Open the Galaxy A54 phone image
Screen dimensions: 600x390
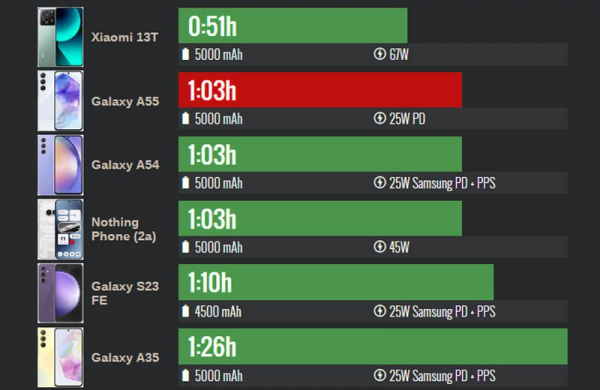click(60, 165)
